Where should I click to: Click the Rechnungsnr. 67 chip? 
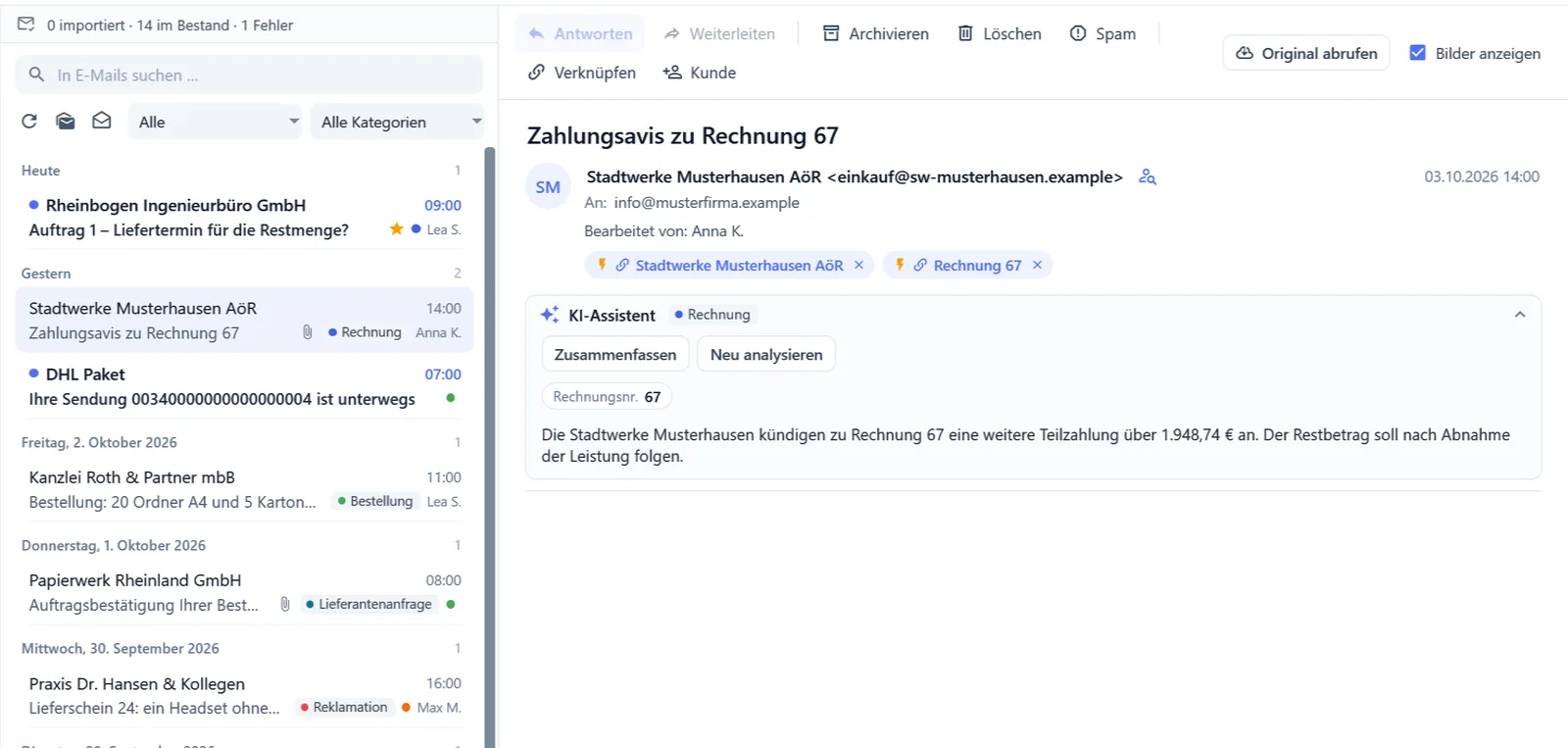click(x=608, y=397)
